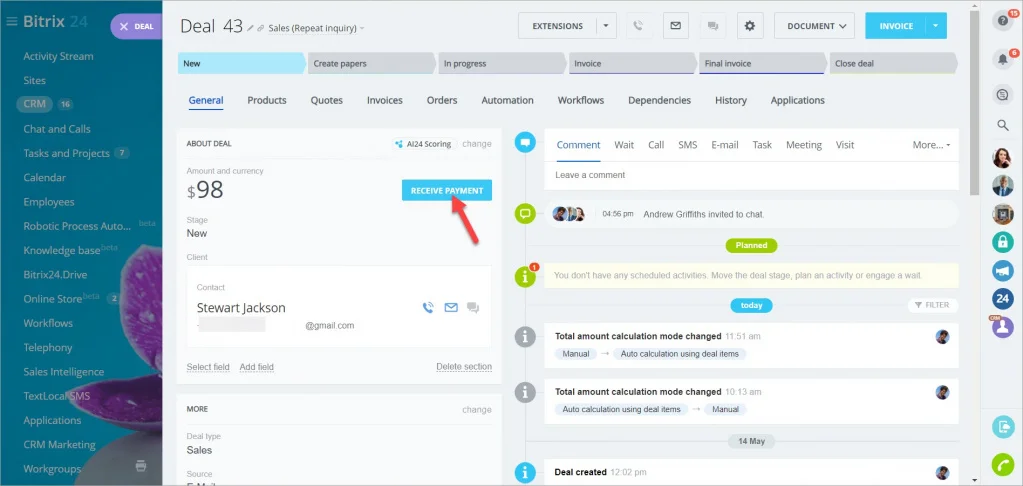Open the blue megaphone icon in right sidebar

[x=1003, y=270]
